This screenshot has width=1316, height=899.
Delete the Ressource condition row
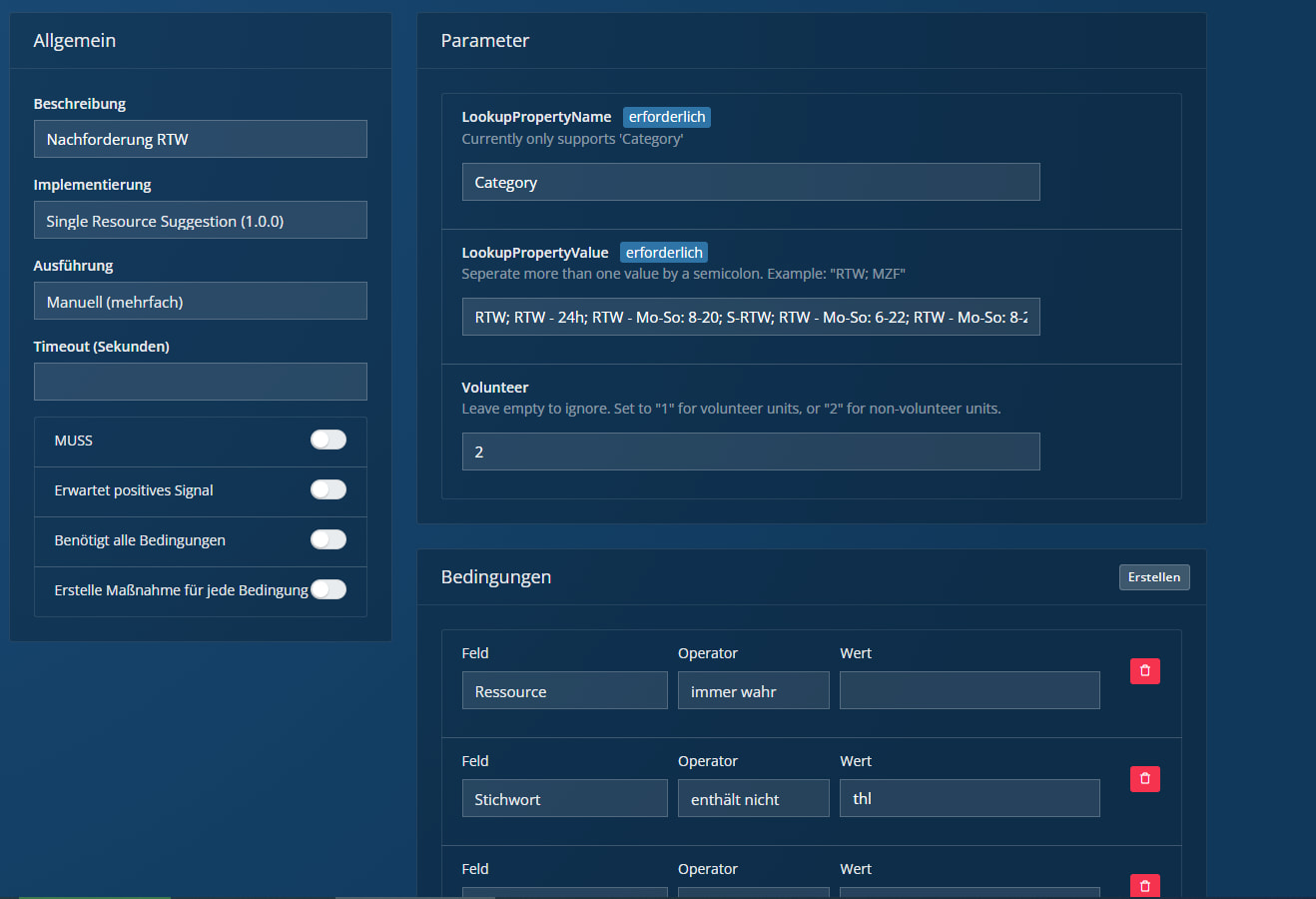(x=1144, y=671)
